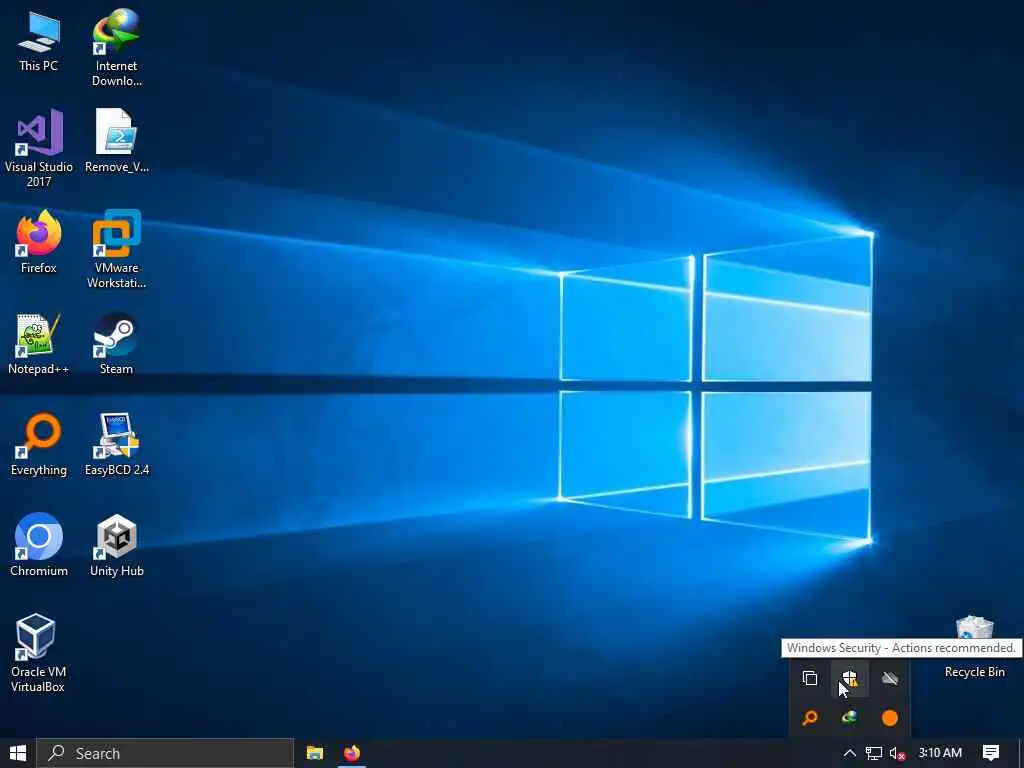Image resolution: width=1024 pixels, height=768 pixels.
Task: Select the Remove_V... PowerShell script file
Action: (116, 141)
